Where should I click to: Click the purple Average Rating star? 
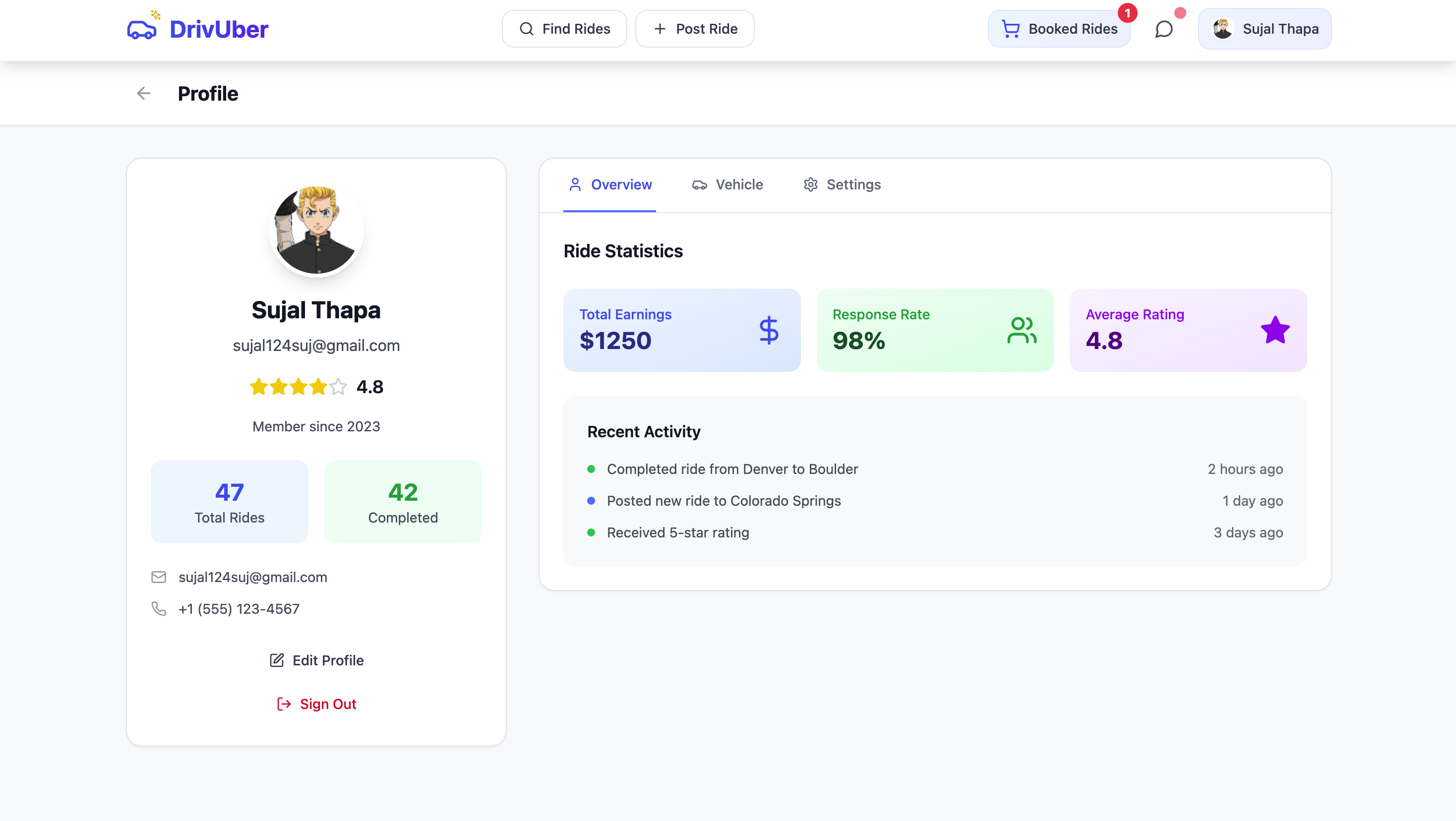pos(1274,330)
